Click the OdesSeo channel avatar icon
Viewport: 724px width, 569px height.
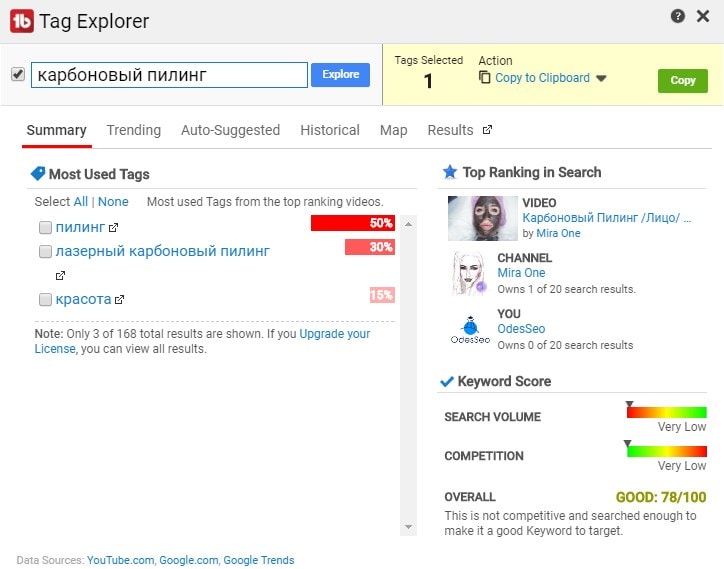coord(468,330)
